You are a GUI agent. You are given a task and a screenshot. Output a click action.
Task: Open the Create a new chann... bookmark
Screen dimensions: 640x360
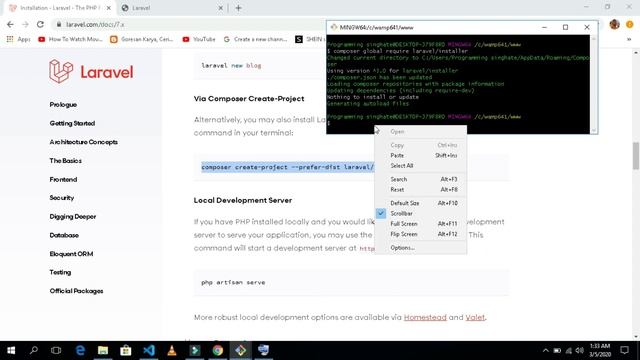click(255, 39)
